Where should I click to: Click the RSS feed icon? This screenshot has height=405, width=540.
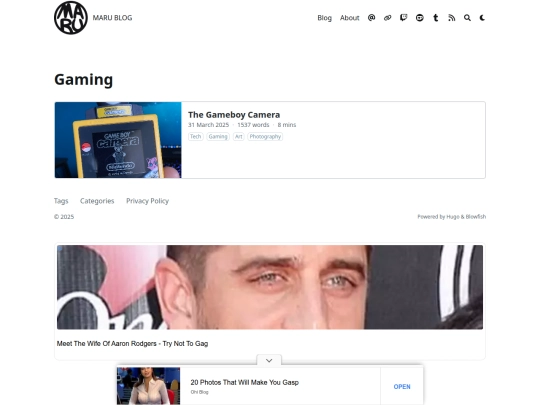pyautogui.click(x=451, y=18)
